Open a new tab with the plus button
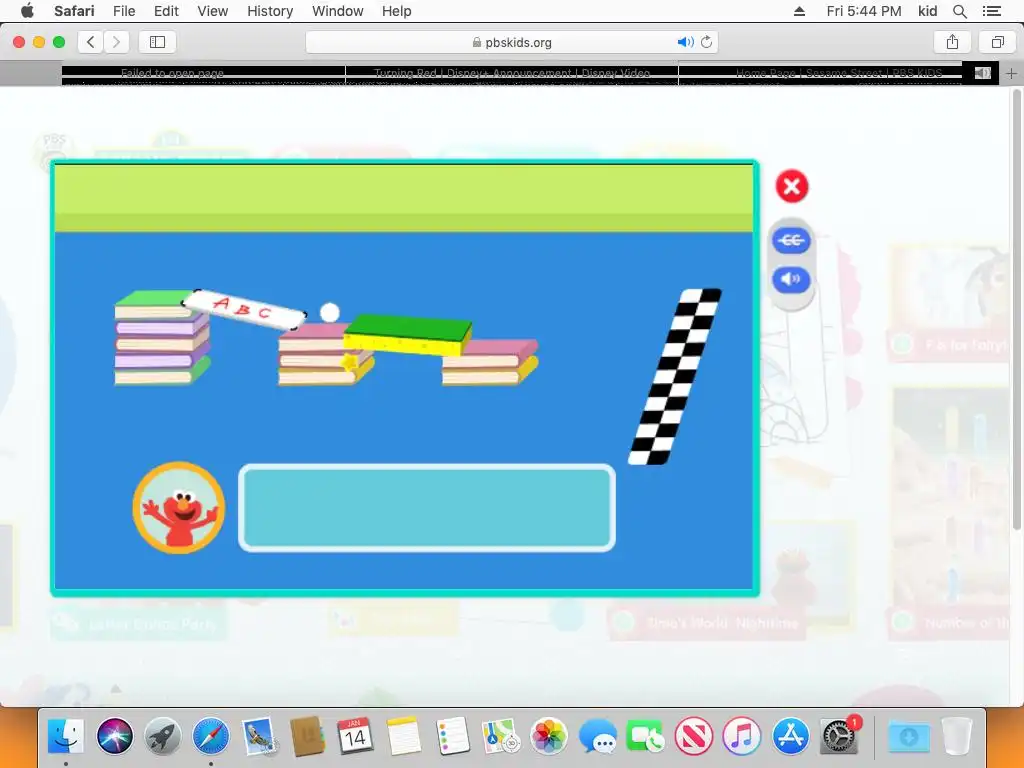This screenshot has height=768, width=1024. pyautogui.click(x=1011, y=74)
